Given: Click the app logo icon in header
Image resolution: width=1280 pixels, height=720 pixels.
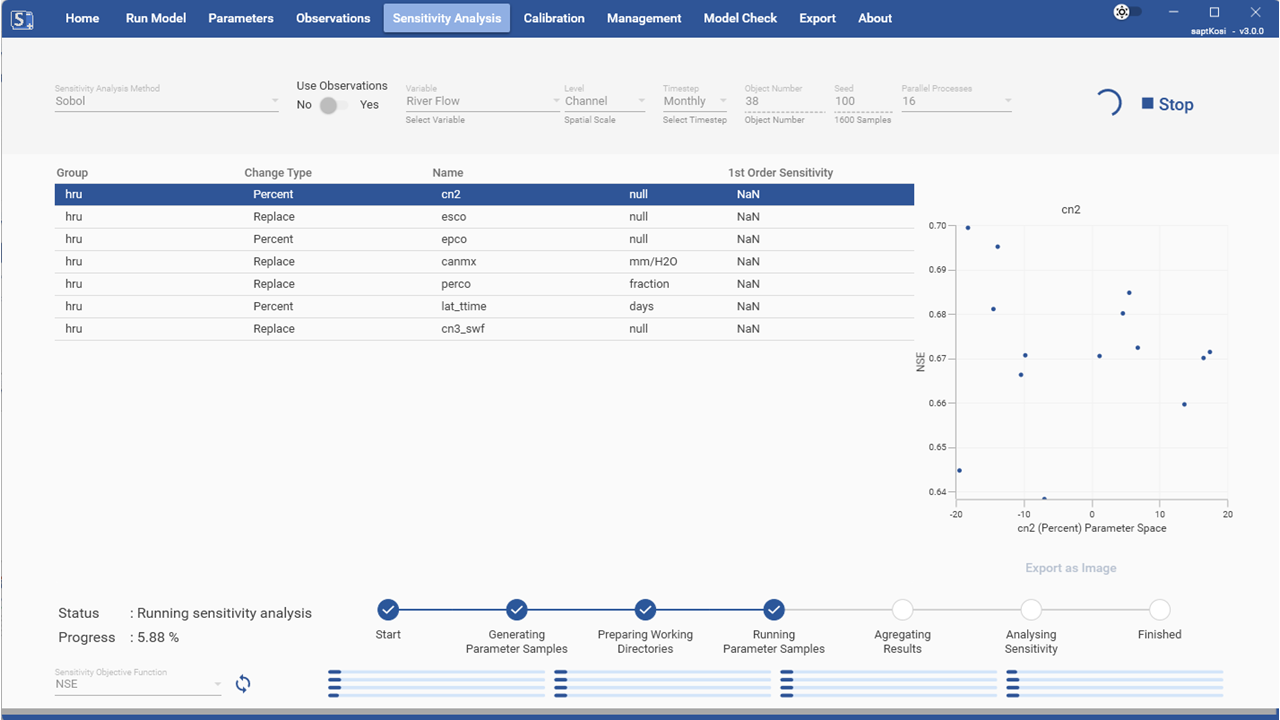Looking at the screenshot, I should pyautogui.click(x=21, y=18).
